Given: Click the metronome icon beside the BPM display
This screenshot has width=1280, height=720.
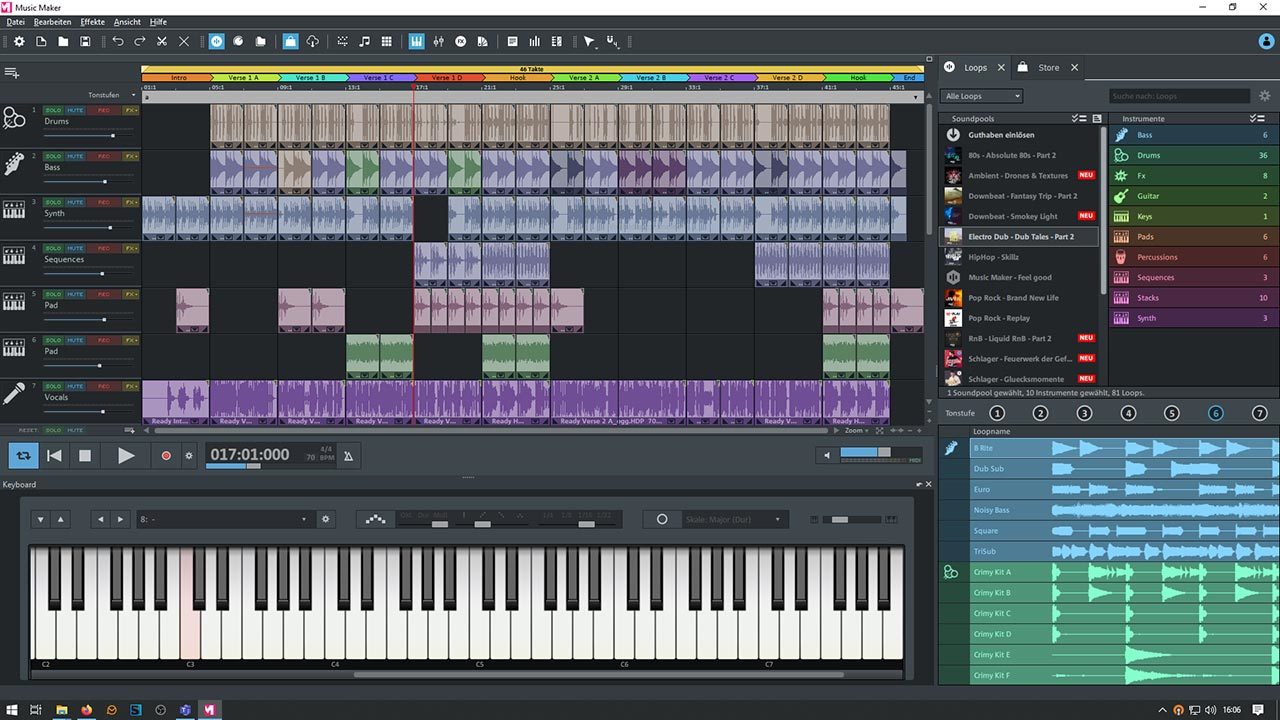Looking at the screenshot, I should point(348,456).
